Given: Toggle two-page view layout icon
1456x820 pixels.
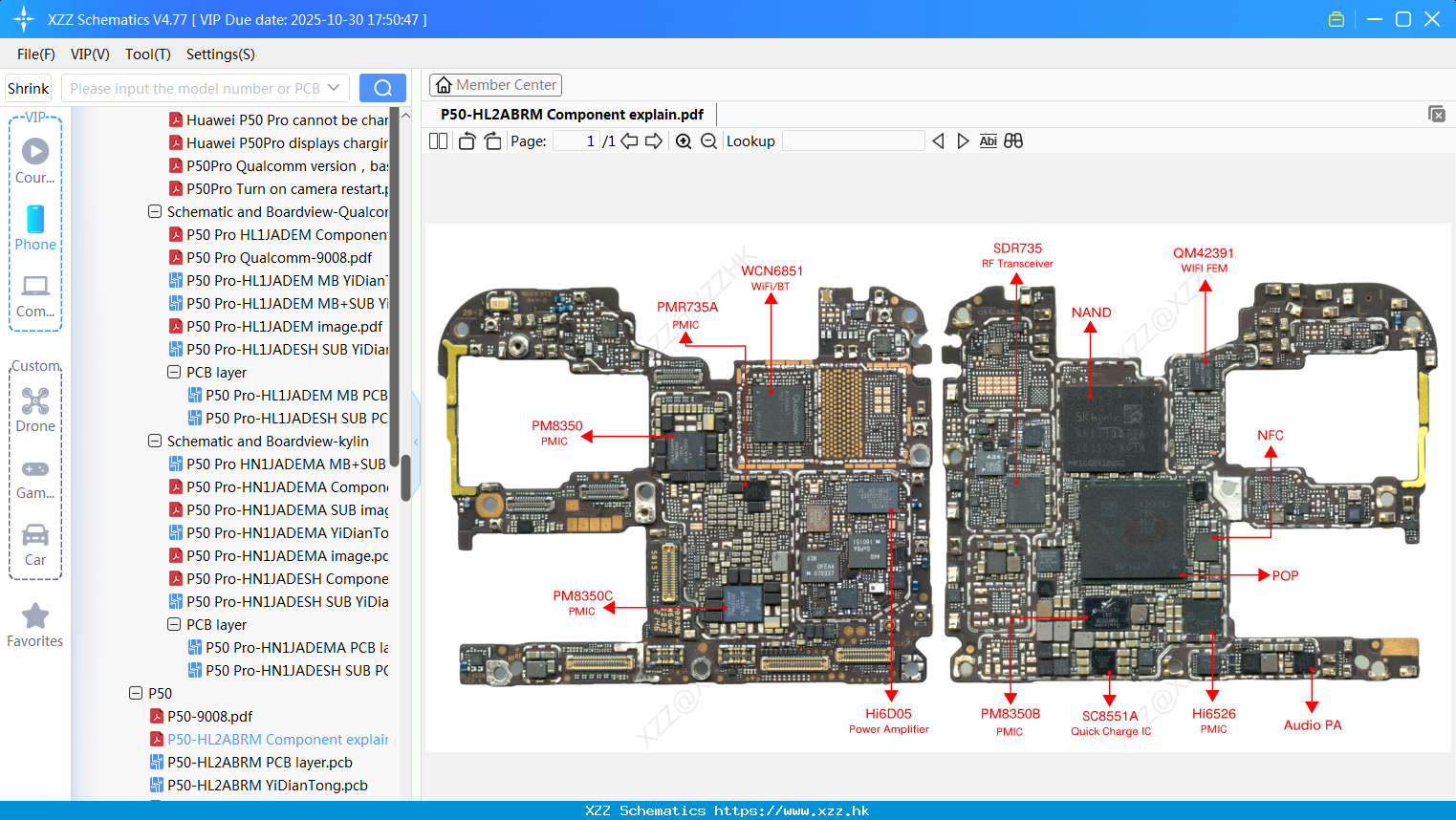Looking at the screenshot, I should point(439,141).
